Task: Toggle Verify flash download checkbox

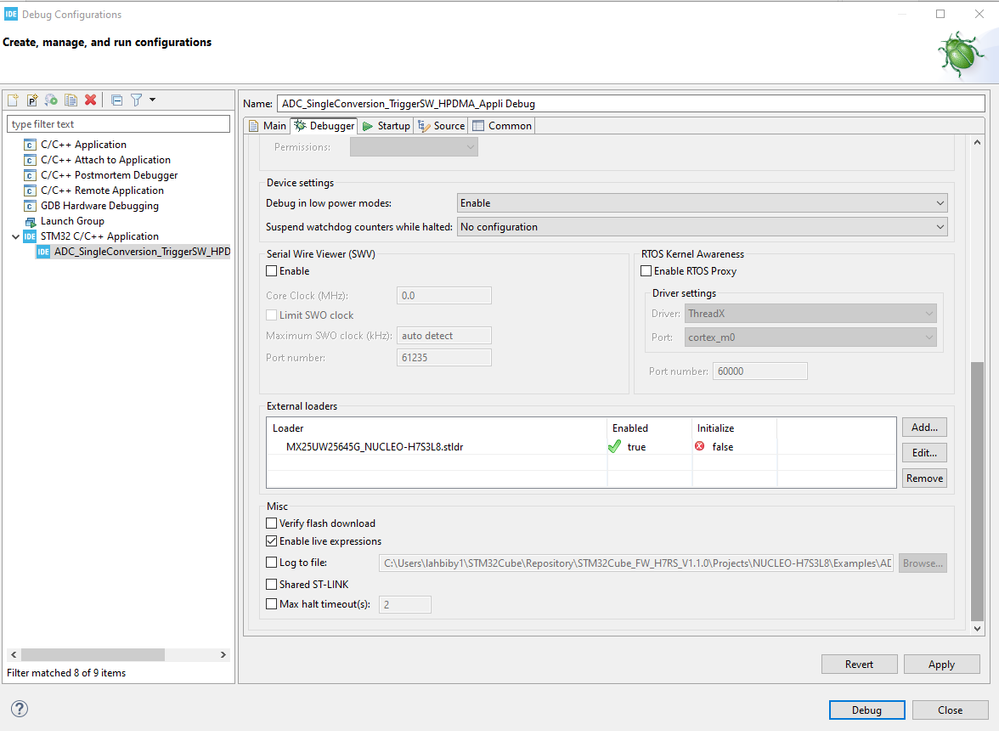Action: pos(272,523)
